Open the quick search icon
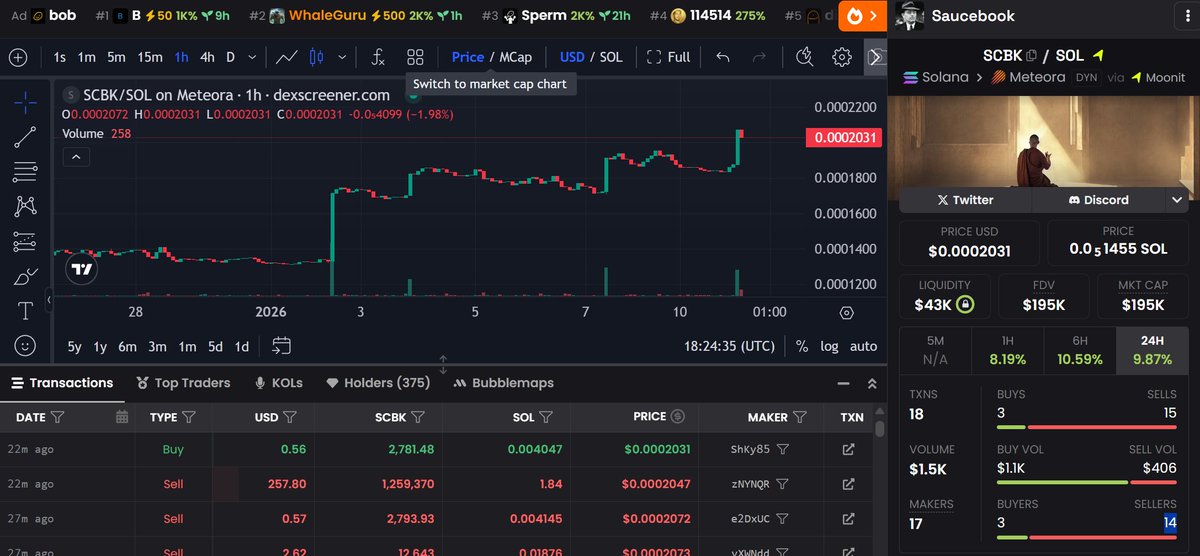 [805, 57]
